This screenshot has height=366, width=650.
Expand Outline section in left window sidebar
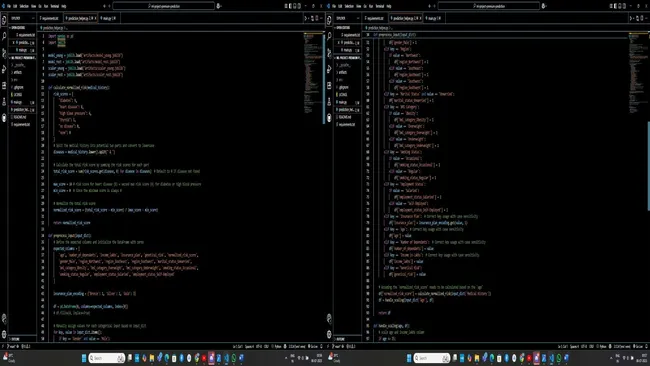(x=22, y=339)
